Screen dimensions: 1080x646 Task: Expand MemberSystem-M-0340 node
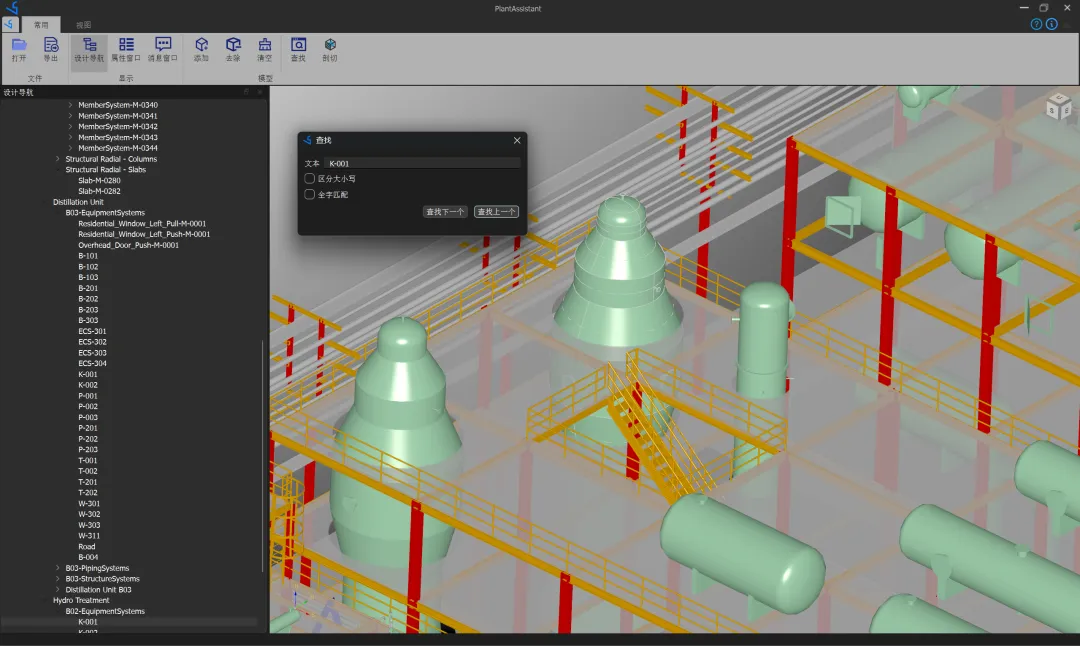pos(70,105)
